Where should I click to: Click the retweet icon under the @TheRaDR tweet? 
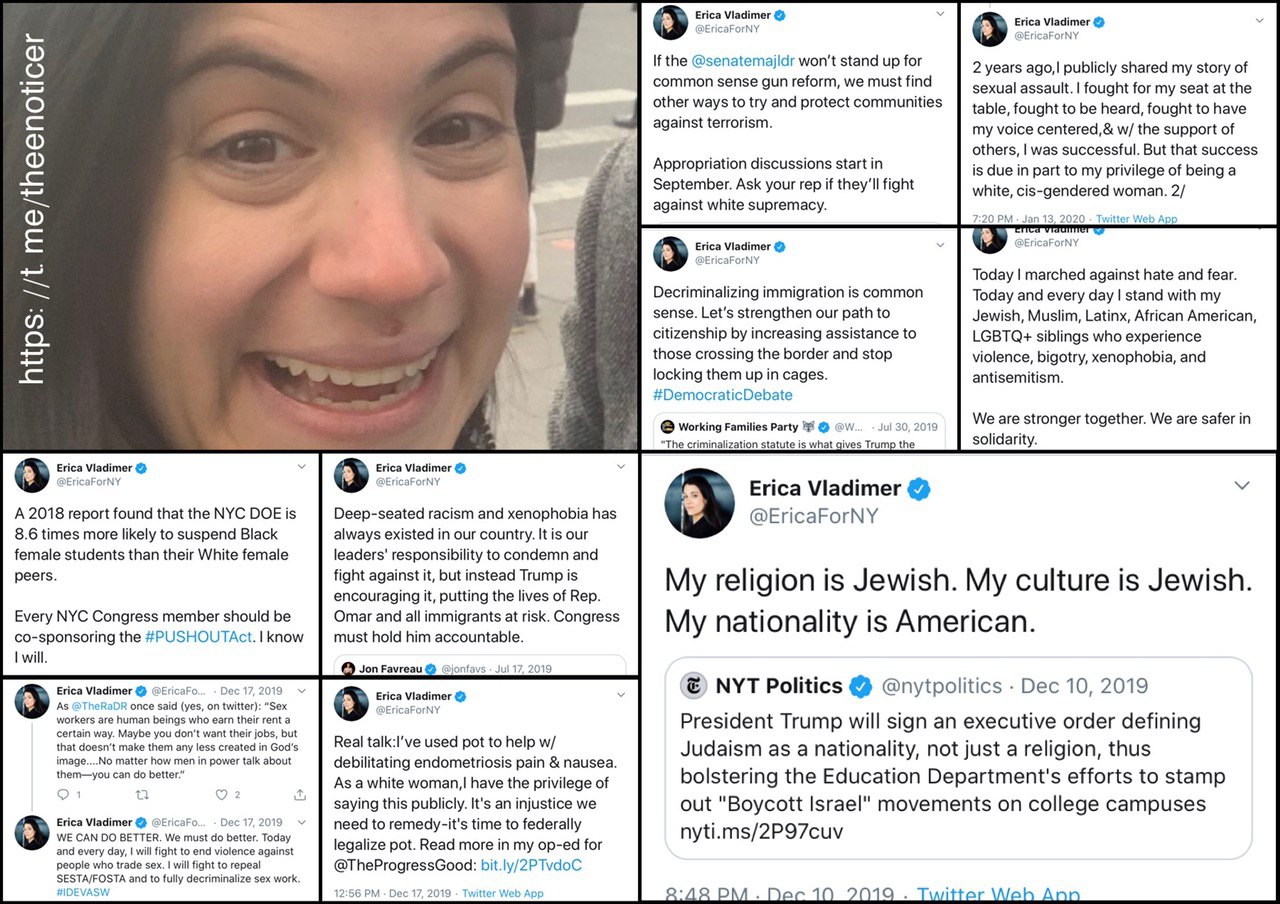pos(142,795)
